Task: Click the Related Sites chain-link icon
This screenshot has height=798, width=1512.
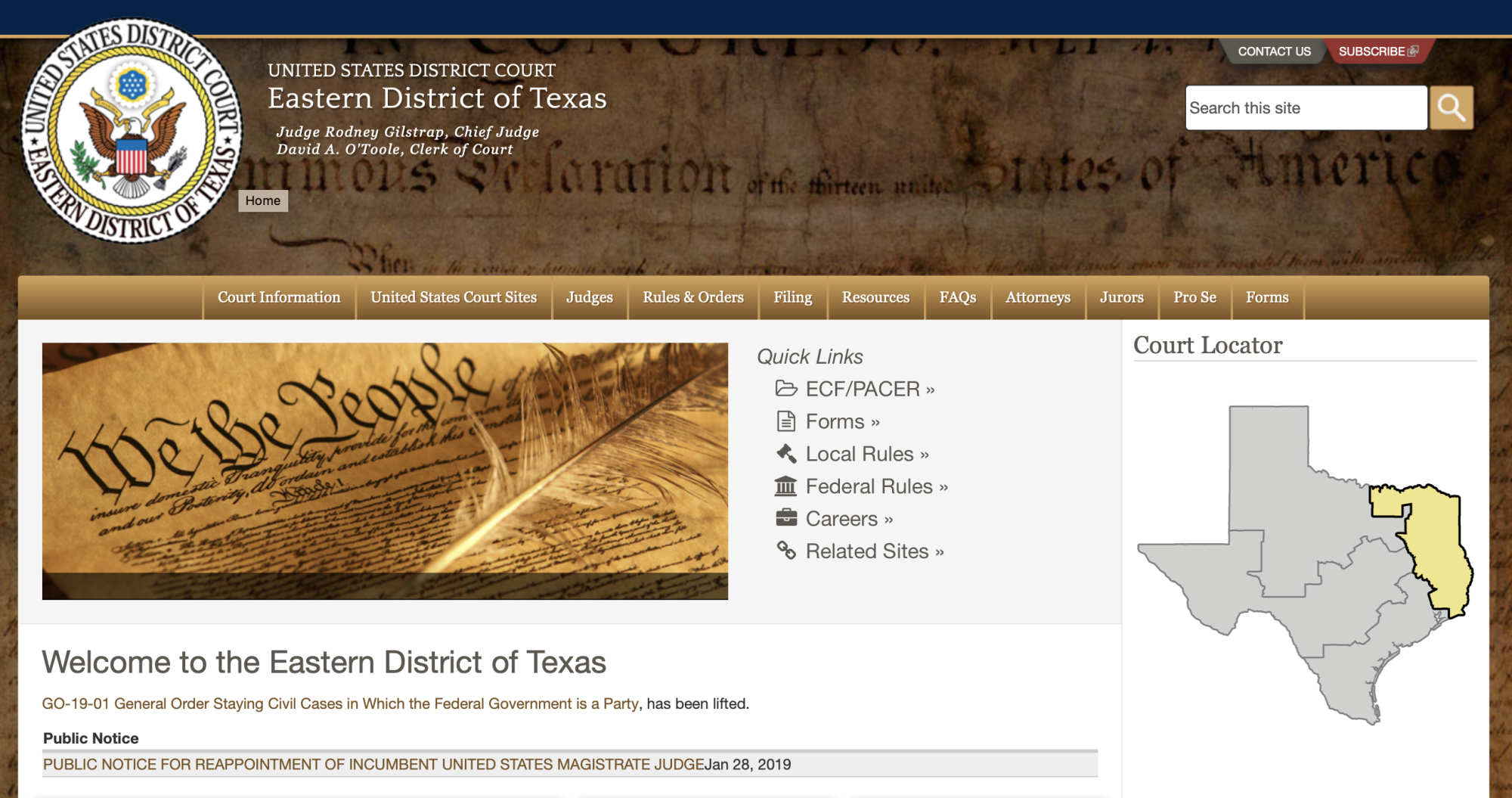Action: tap(786, 551)
